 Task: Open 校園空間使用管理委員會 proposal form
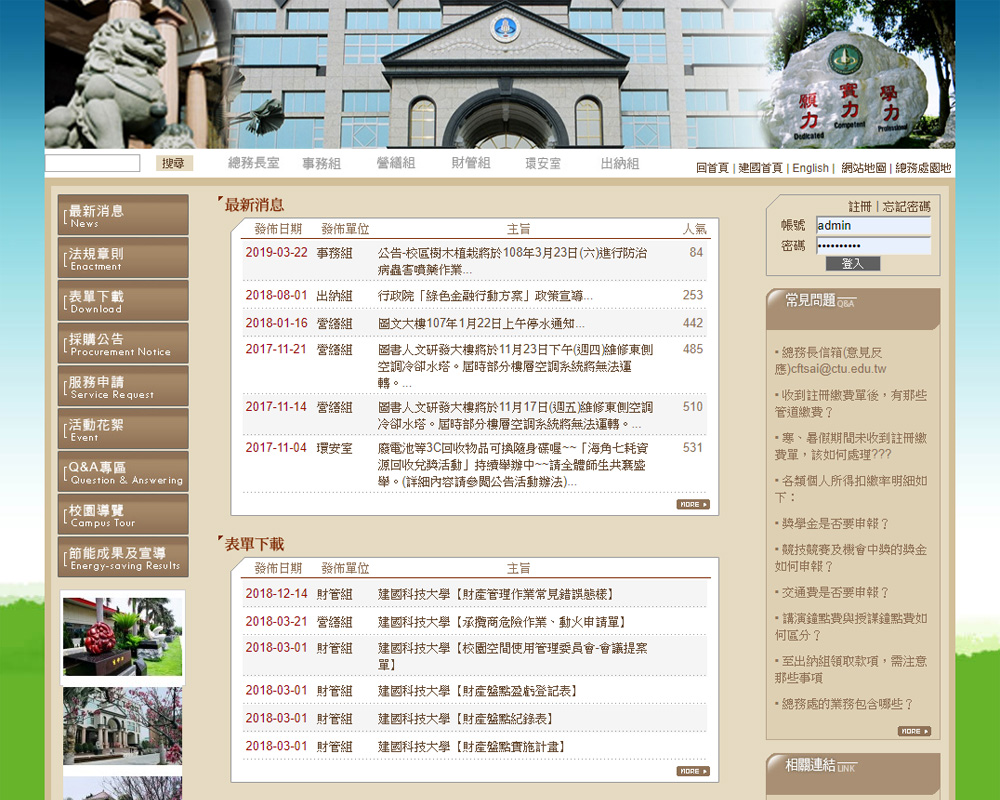coord(512,656)
